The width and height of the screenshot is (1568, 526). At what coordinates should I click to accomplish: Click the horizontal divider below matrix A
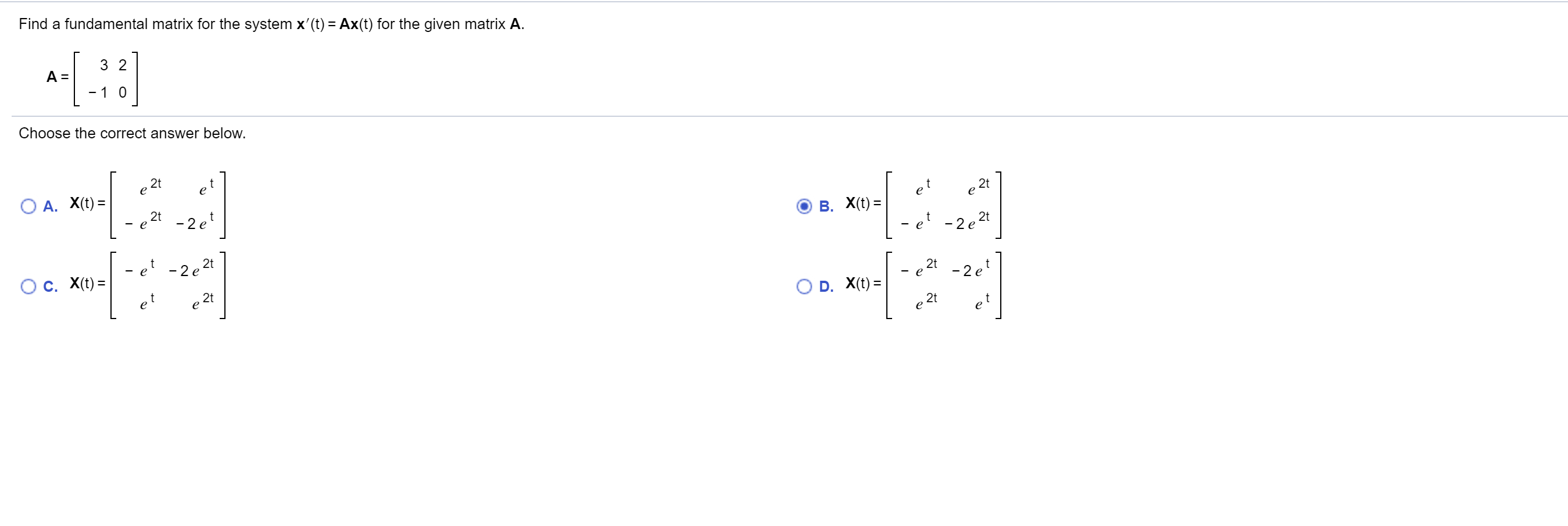point(784,115)
